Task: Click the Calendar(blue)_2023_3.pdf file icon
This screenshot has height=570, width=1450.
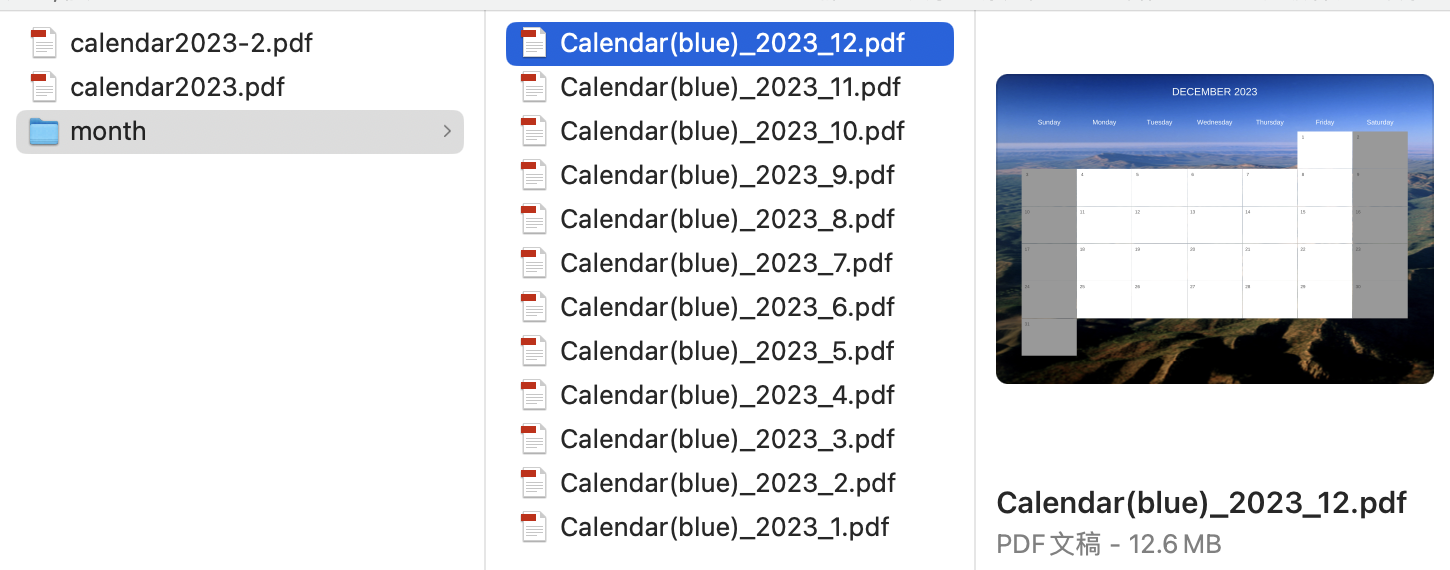Action: pos(534,439)
